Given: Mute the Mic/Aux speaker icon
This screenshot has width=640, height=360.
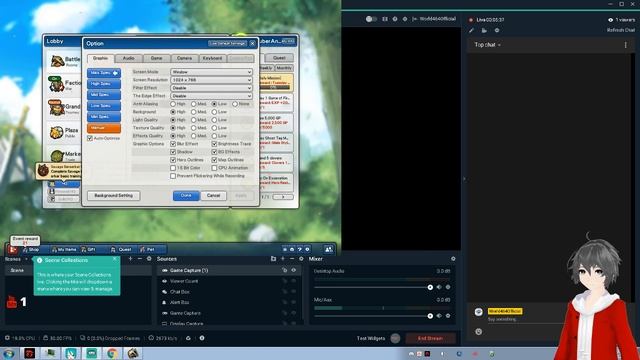Looking at the screenshot, I should pos(439,316).
